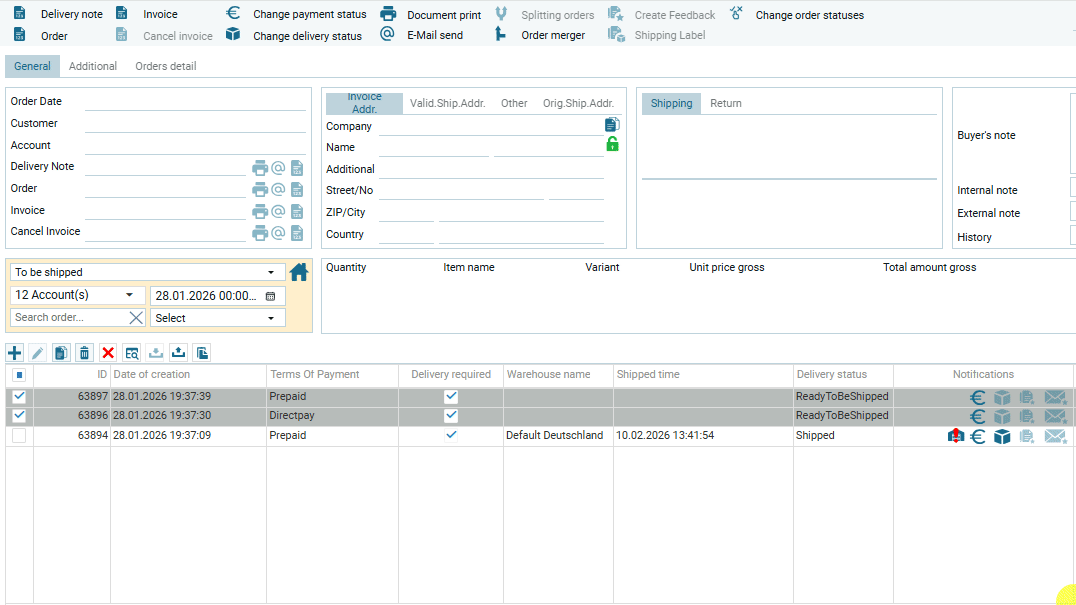The image size is (1076, 605).
Task: Click the Euro icon for order 63897
Action: [x=978, y=397]
